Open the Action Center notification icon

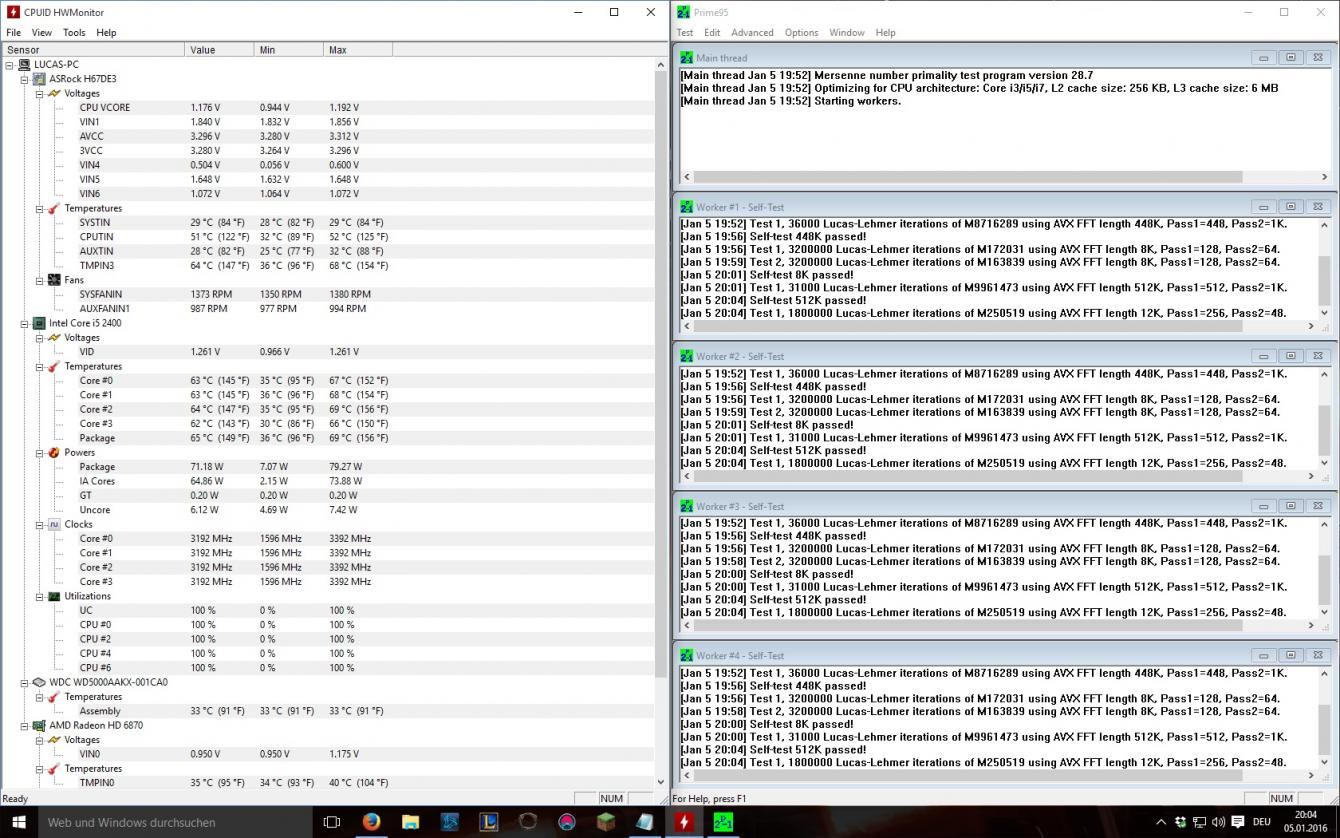coord(1237,822)
